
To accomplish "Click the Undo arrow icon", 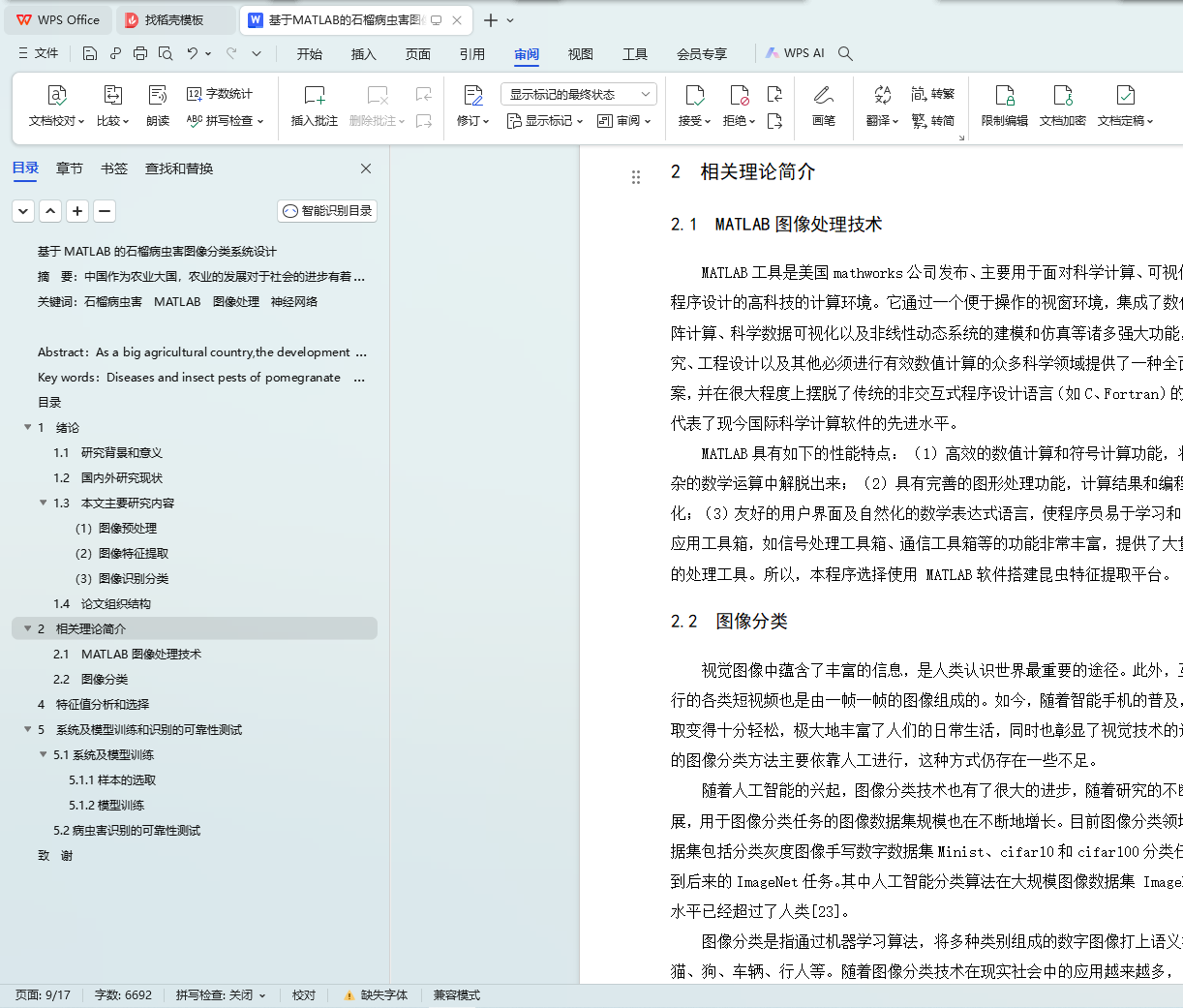I will click(x=193, y=53).
